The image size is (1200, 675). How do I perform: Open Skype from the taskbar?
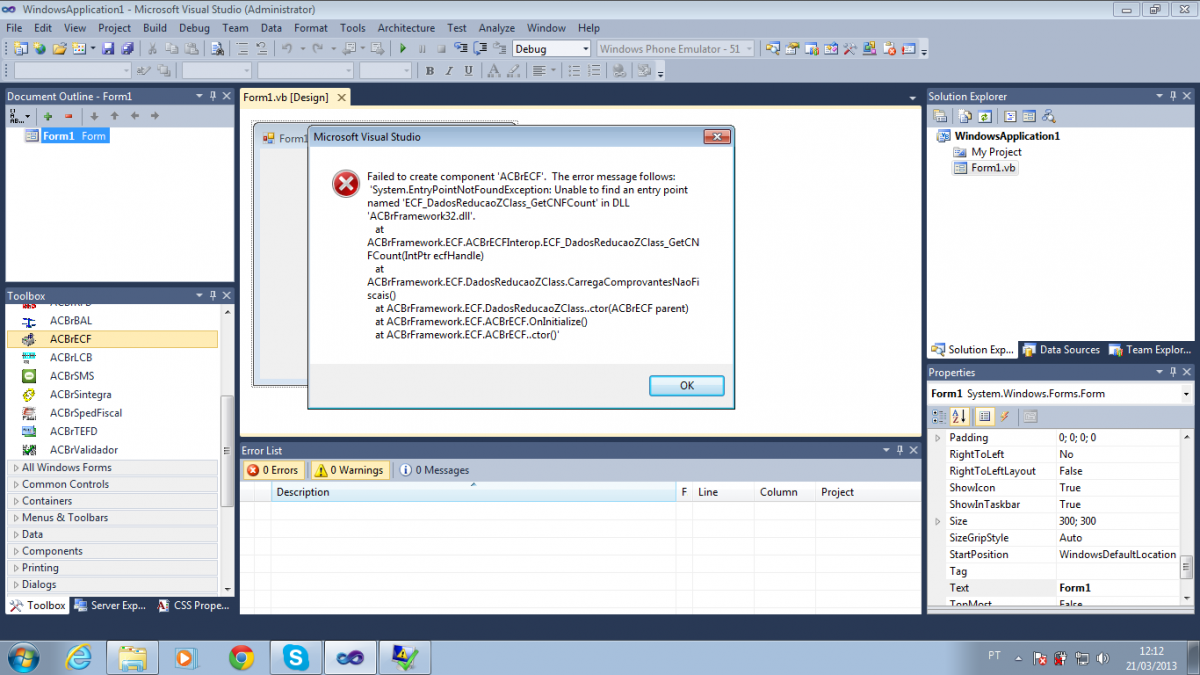click(295, 657)
